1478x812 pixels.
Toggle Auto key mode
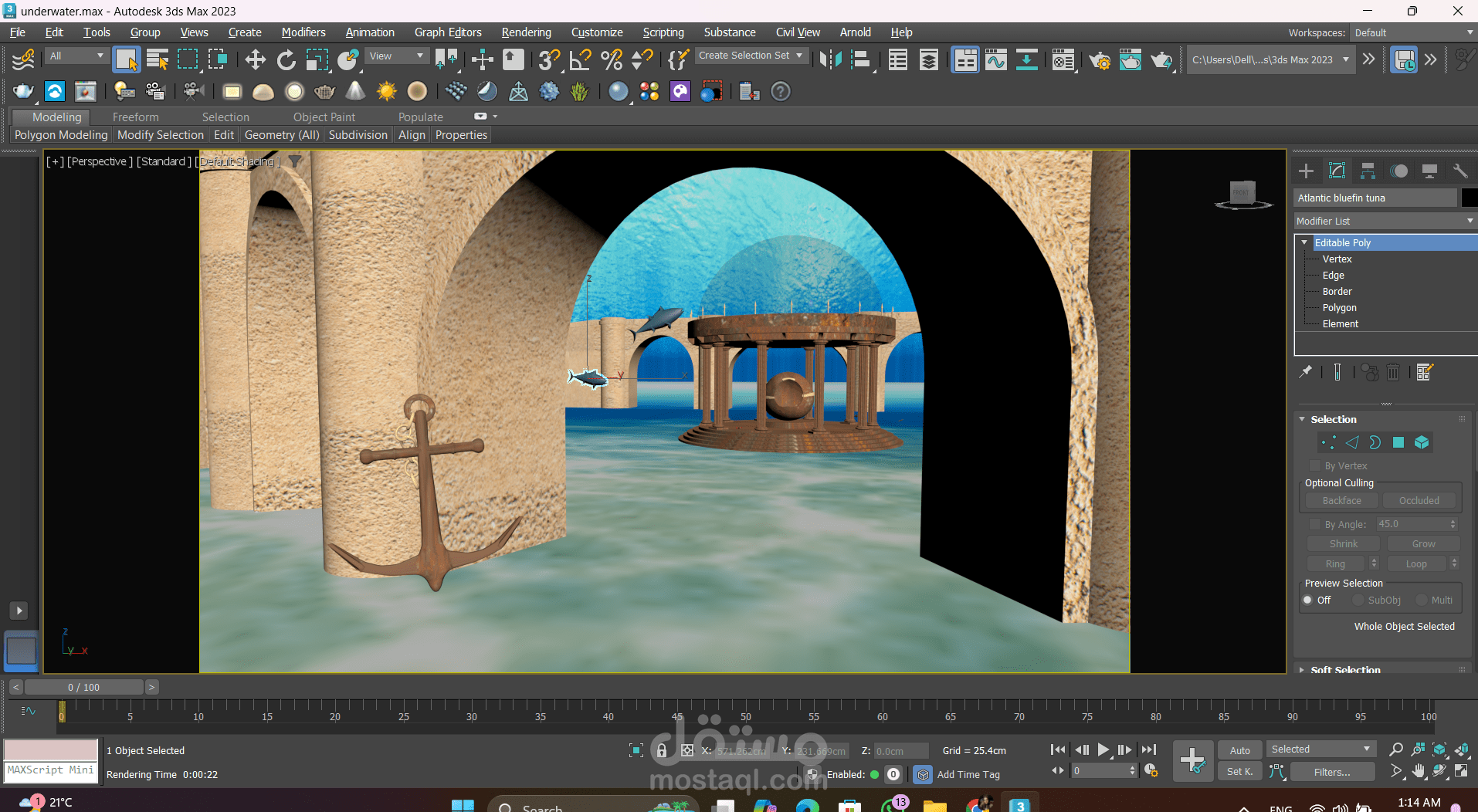1239,750
